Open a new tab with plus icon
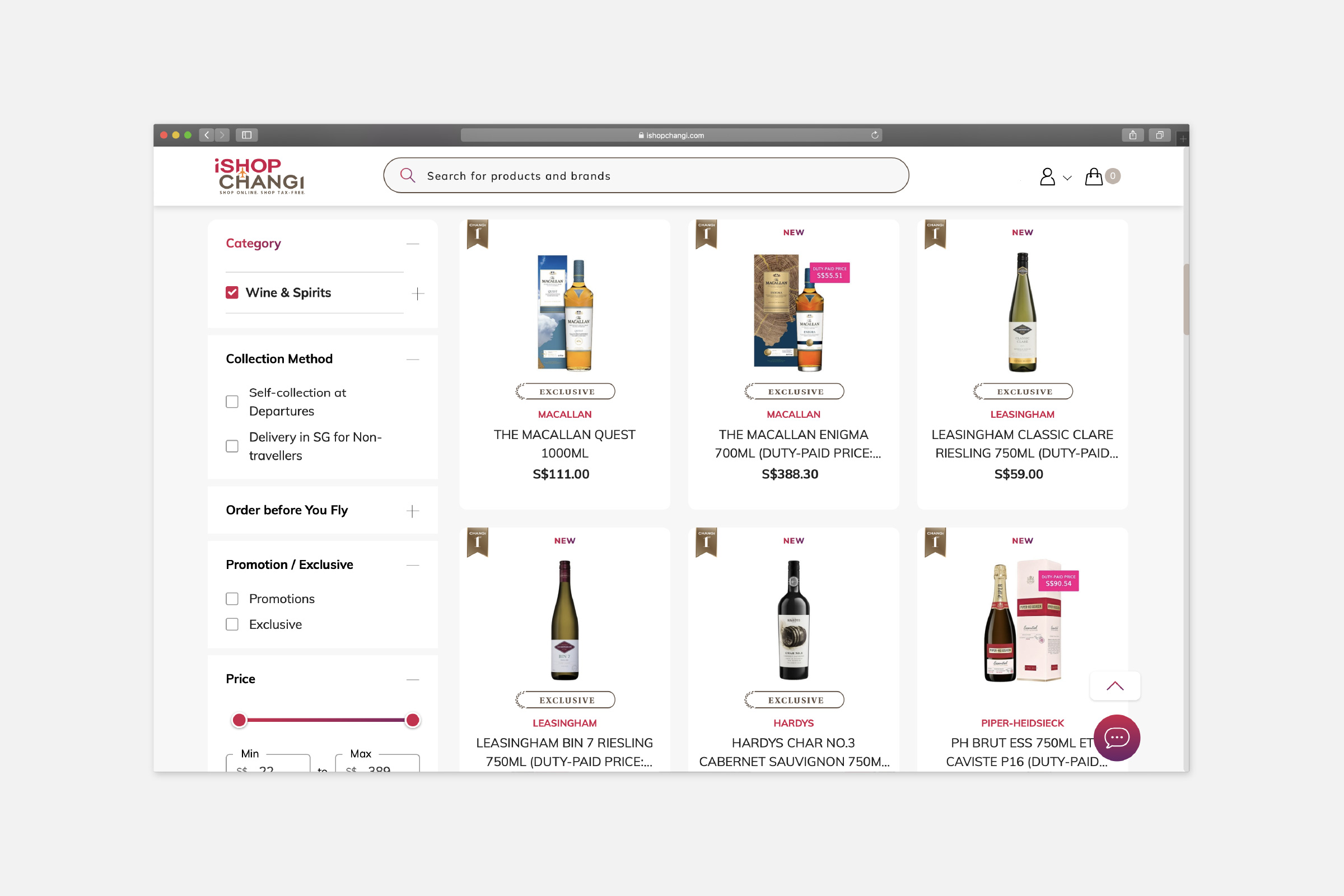Image resolution: width=1344 pixels, height=896 pixels. (x=1183, y=138)
